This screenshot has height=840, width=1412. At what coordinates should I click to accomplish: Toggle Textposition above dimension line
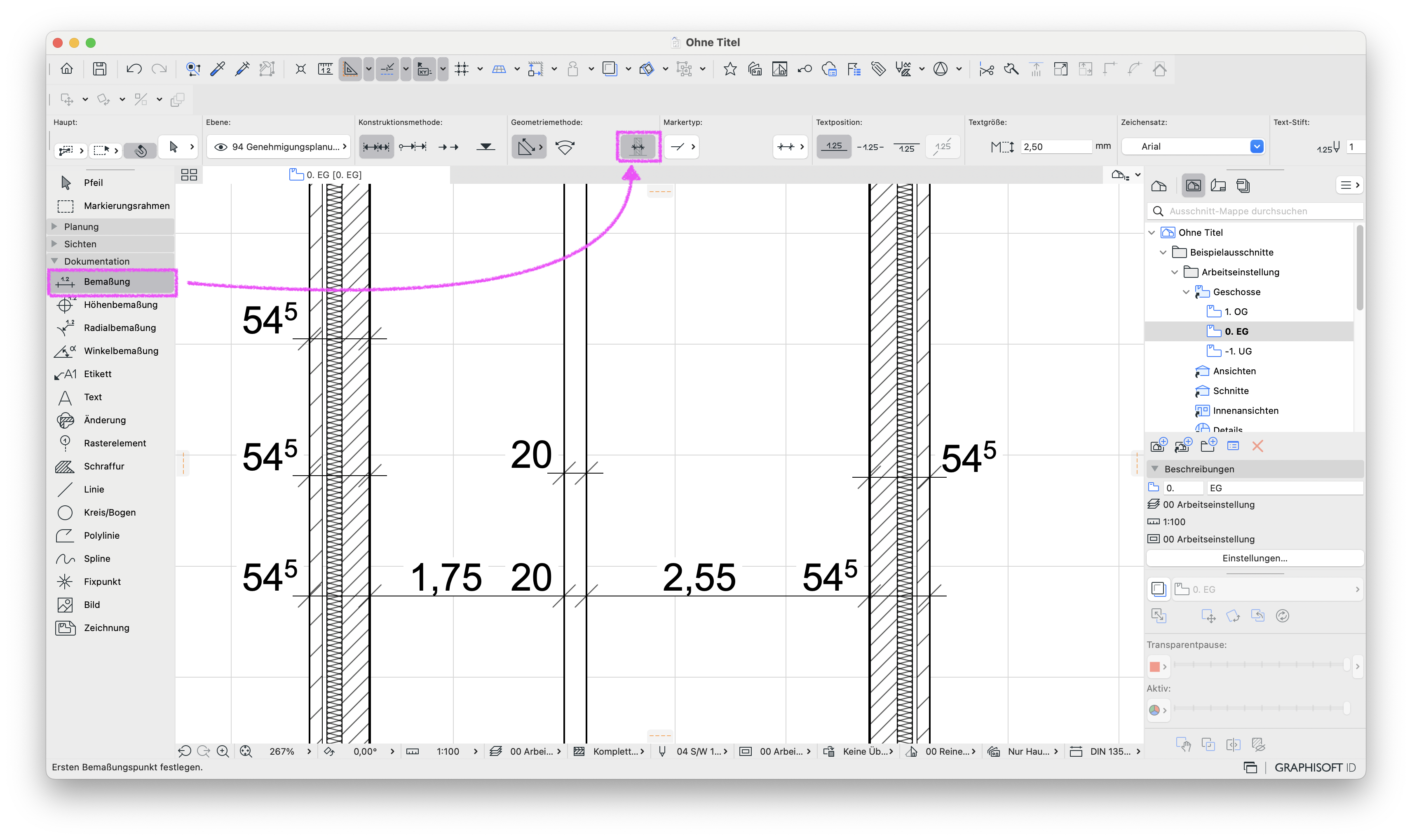click(834, 147)
